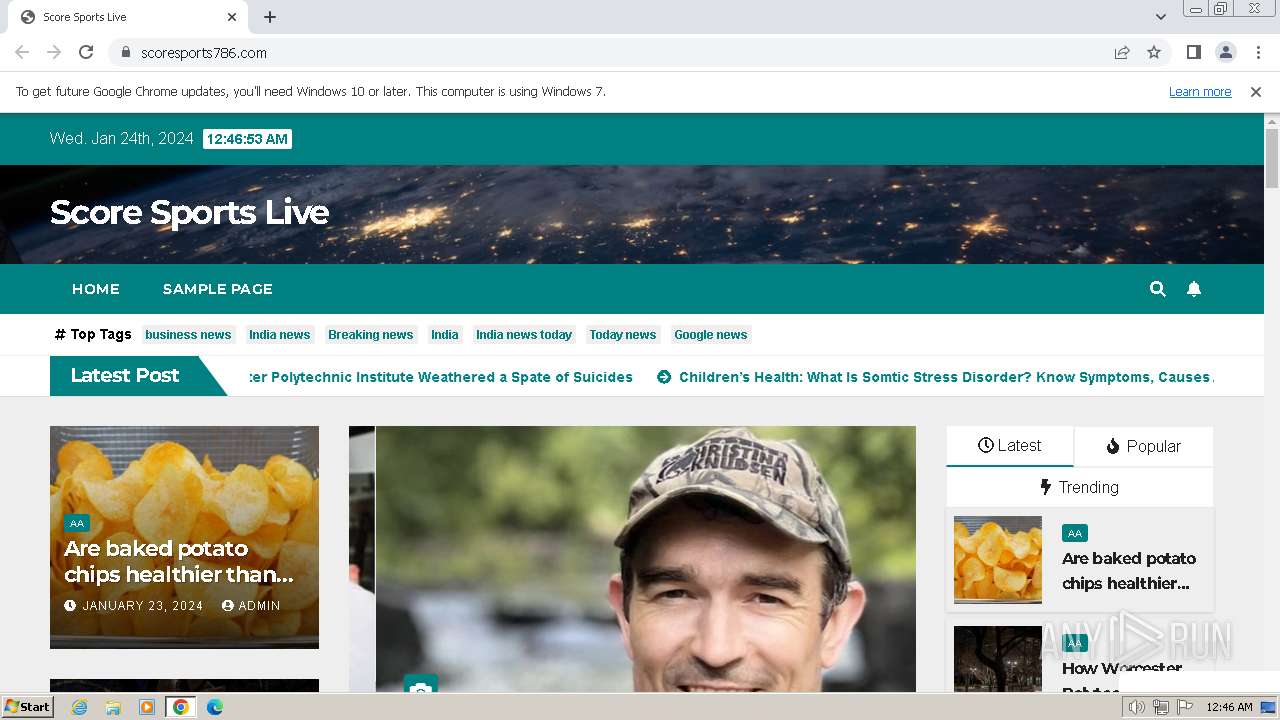
Task: Click the volume speaker tray icon
Action: click(x=1137, y=707)
